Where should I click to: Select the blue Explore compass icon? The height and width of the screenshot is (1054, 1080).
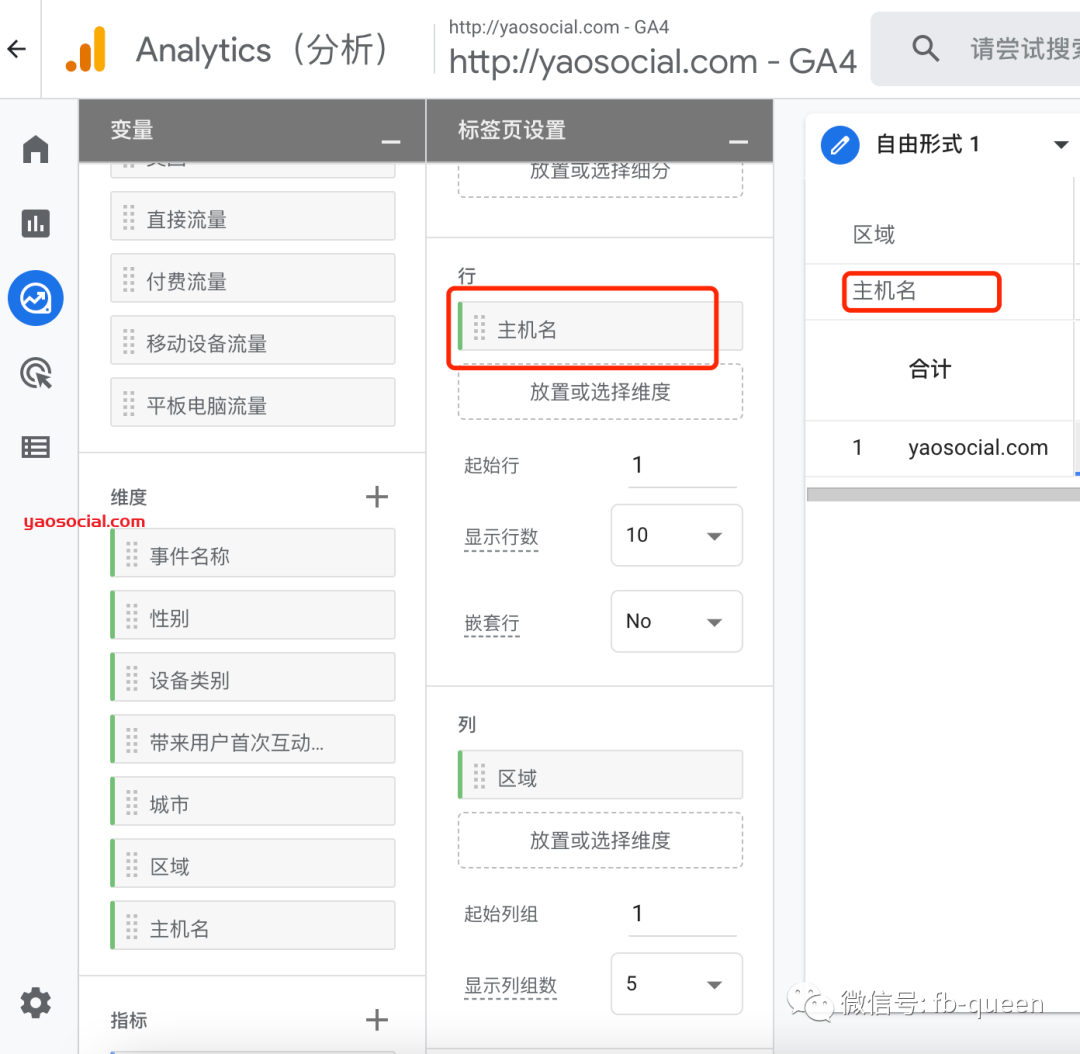pyautogui.click(x=35, y=298)
